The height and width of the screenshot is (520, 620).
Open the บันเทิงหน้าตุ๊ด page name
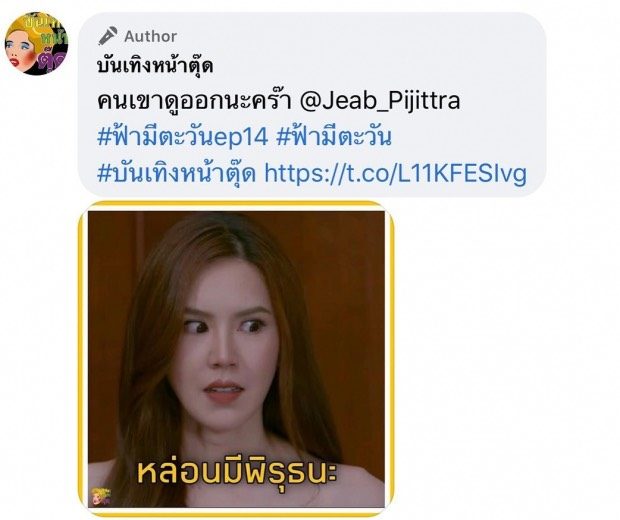(155, 65)
